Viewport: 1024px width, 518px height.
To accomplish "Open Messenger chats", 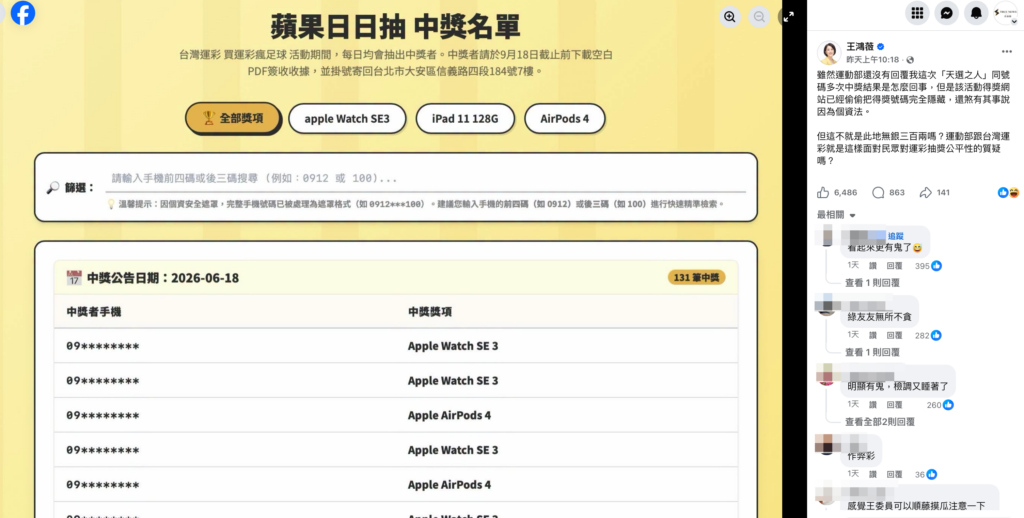I will (x=946, y=13).
